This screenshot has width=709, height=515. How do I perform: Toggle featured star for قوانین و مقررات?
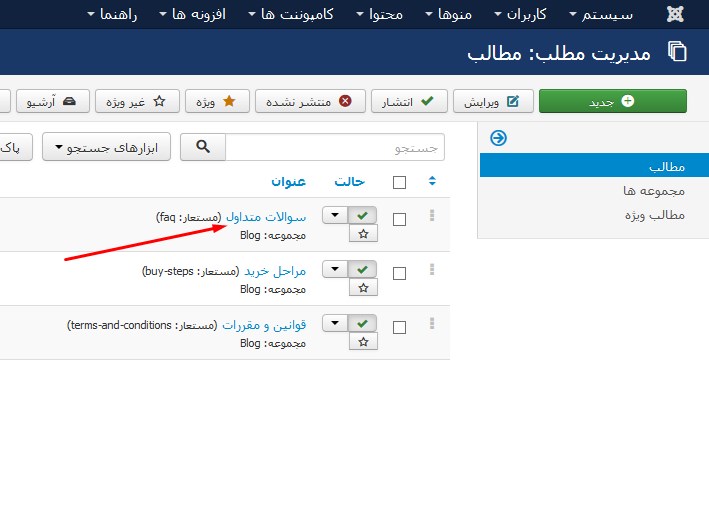[x=364, y=342]
